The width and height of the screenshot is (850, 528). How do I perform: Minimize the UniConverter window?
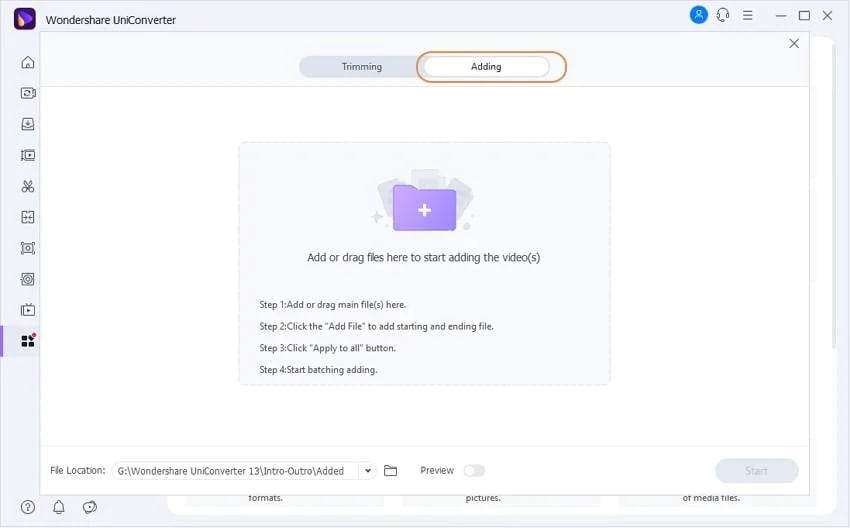[x=781, y=16]
